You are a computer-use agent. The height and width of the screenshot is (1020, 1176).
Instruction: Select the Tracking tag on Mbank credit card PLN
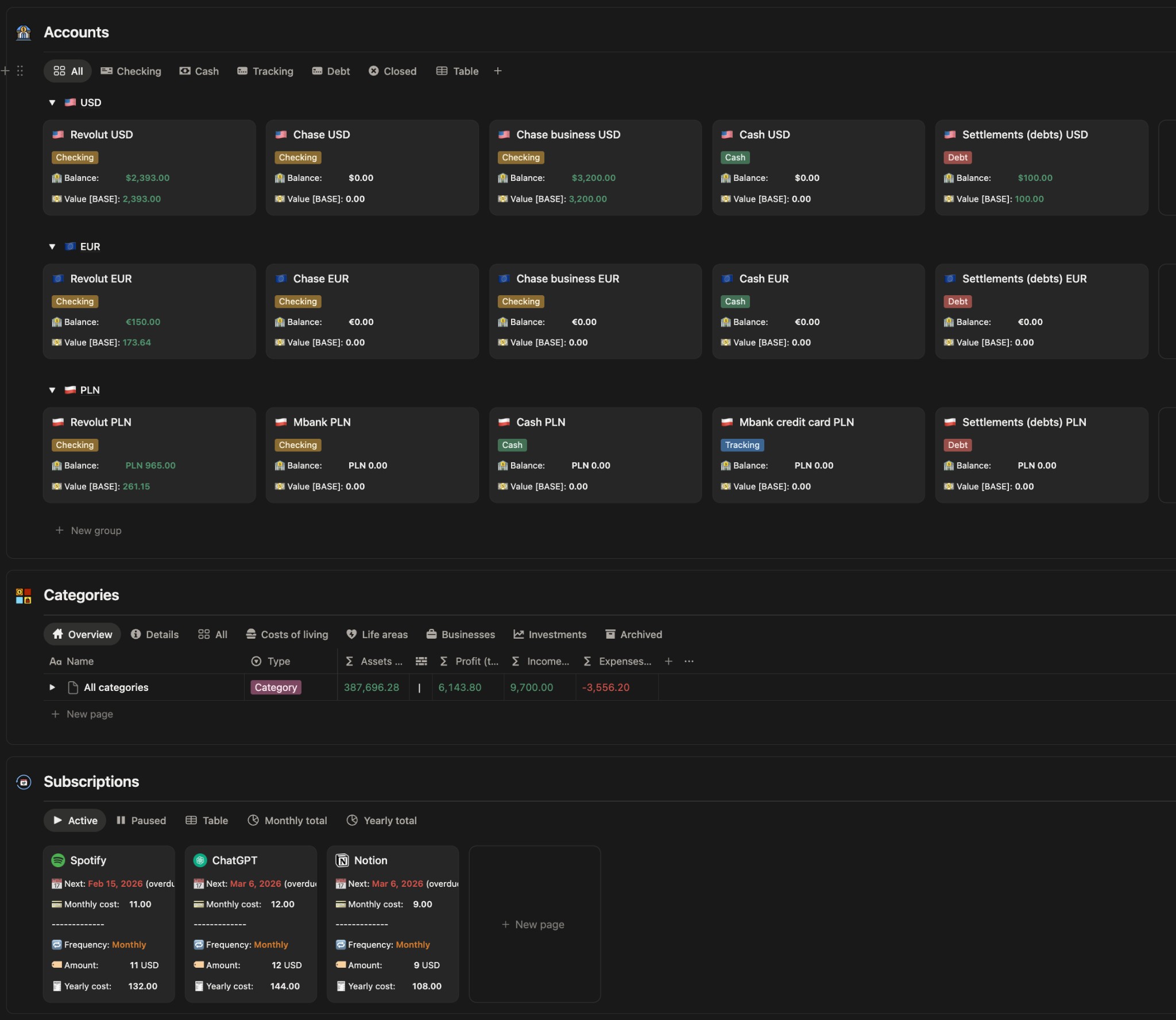(x=741, y=445)
